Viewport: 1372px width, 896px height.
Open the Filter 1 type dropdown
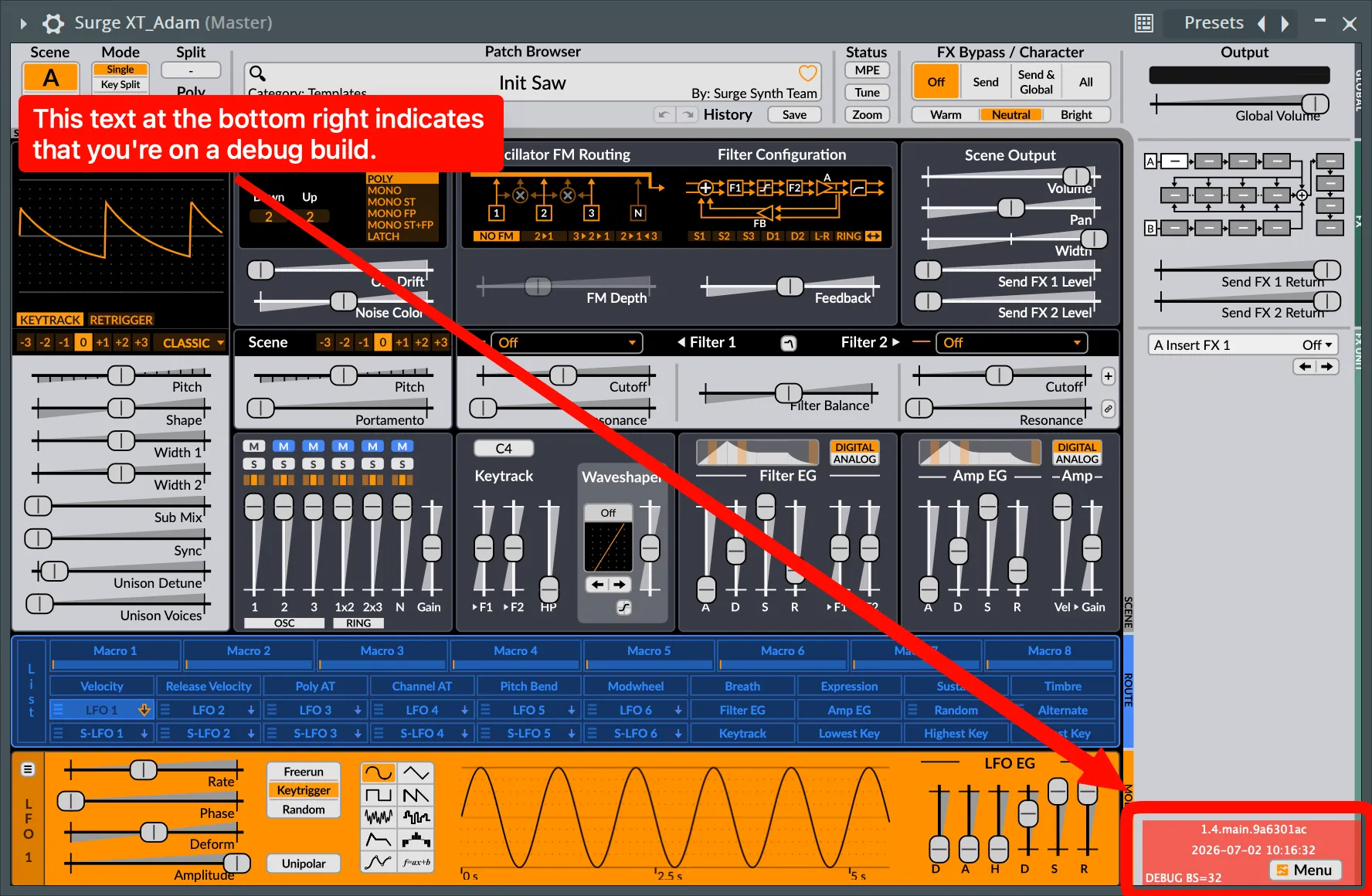(x=566, y=343)
